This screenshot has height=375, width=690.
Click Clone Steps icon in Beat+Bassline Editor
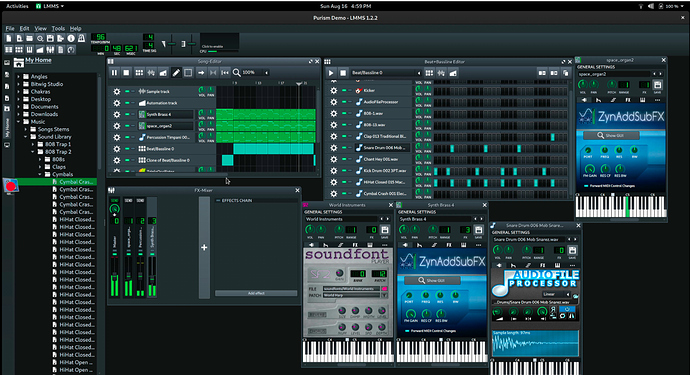pyautogui.click(x=566, y=73)
